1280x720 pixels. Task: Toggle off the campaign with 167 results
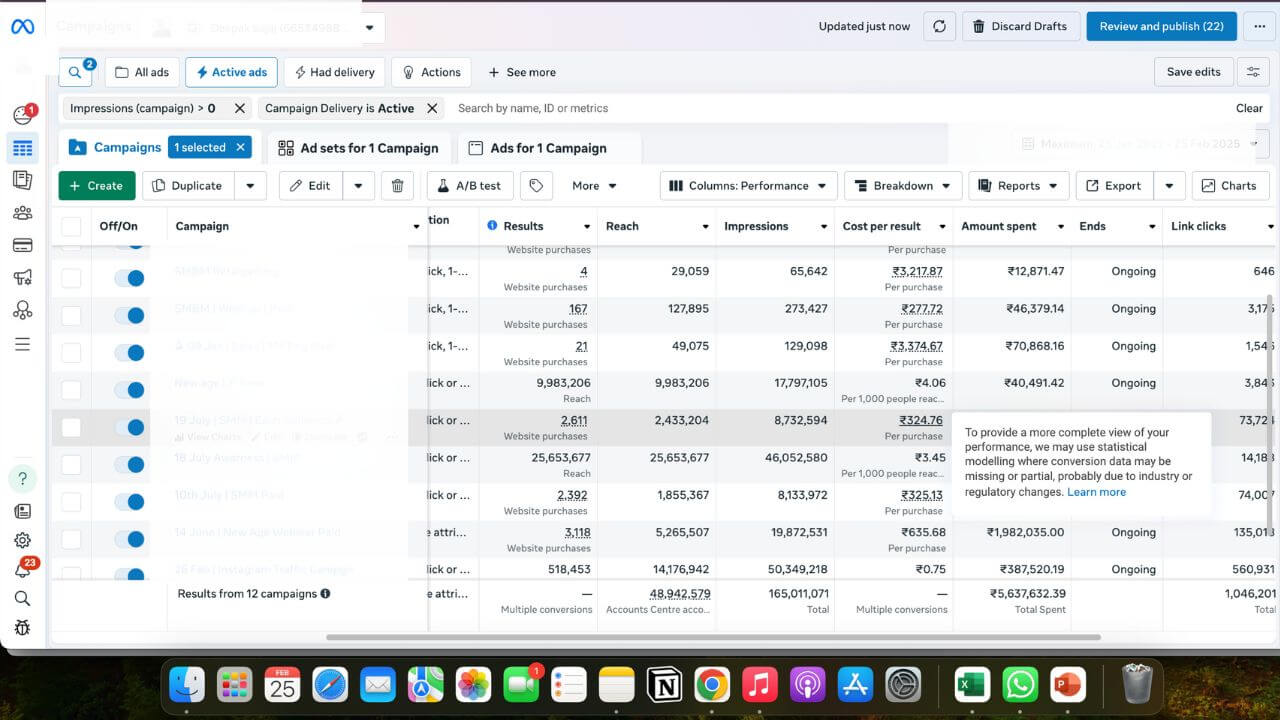point(129,315)
